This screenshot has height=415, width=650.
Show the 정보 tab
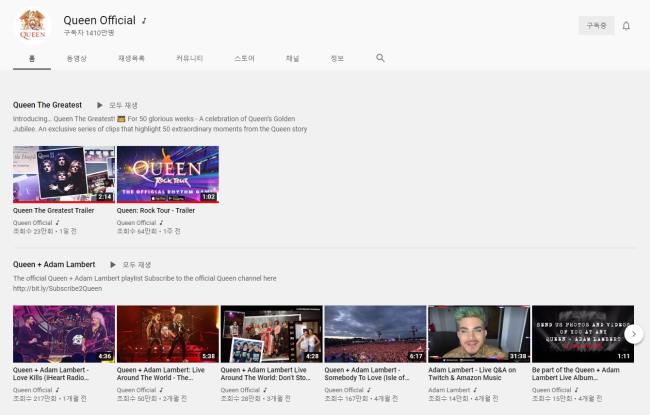point(337,59)
